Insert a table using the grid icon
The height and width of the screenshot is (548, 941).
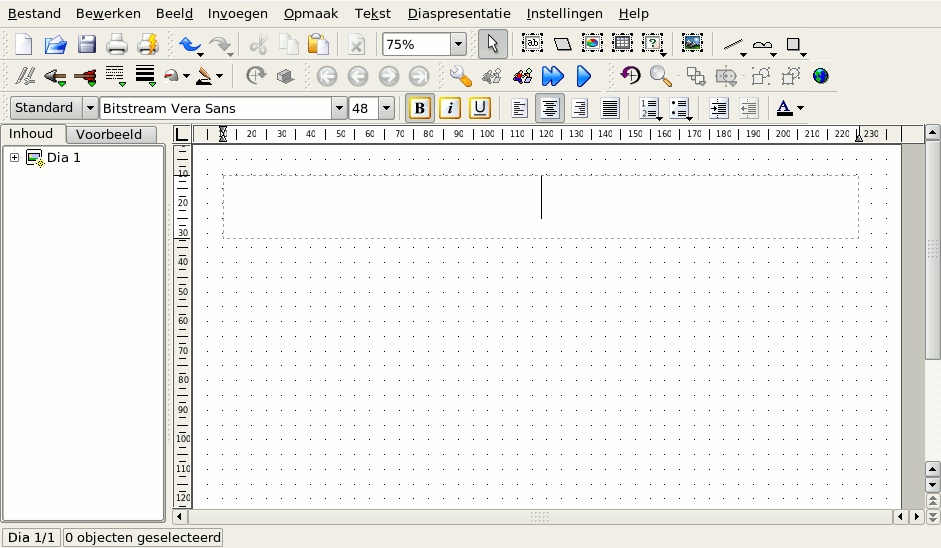pos(622,44)
